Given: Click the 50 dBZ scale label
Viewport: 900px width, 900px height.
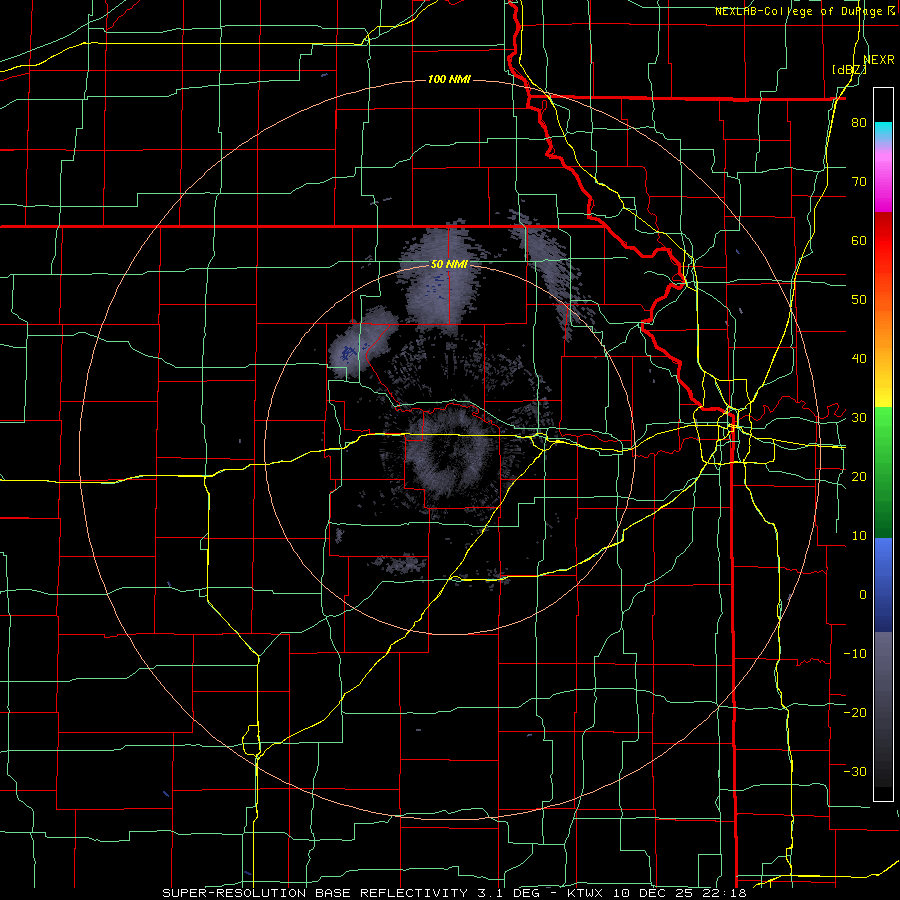Looking at the screenshot, I should pos(859,300).
